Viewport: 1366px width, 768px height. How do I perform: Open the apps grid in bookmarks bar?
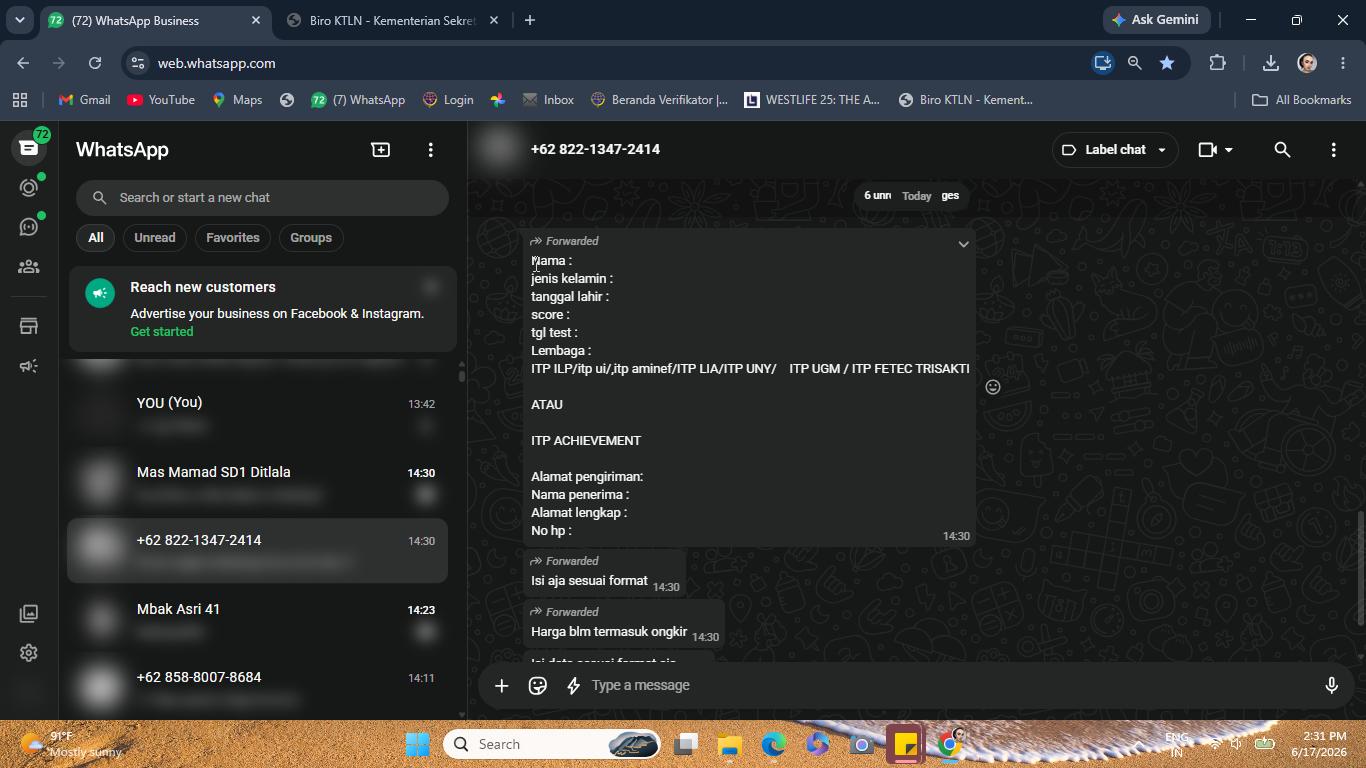tap(20, 100)
